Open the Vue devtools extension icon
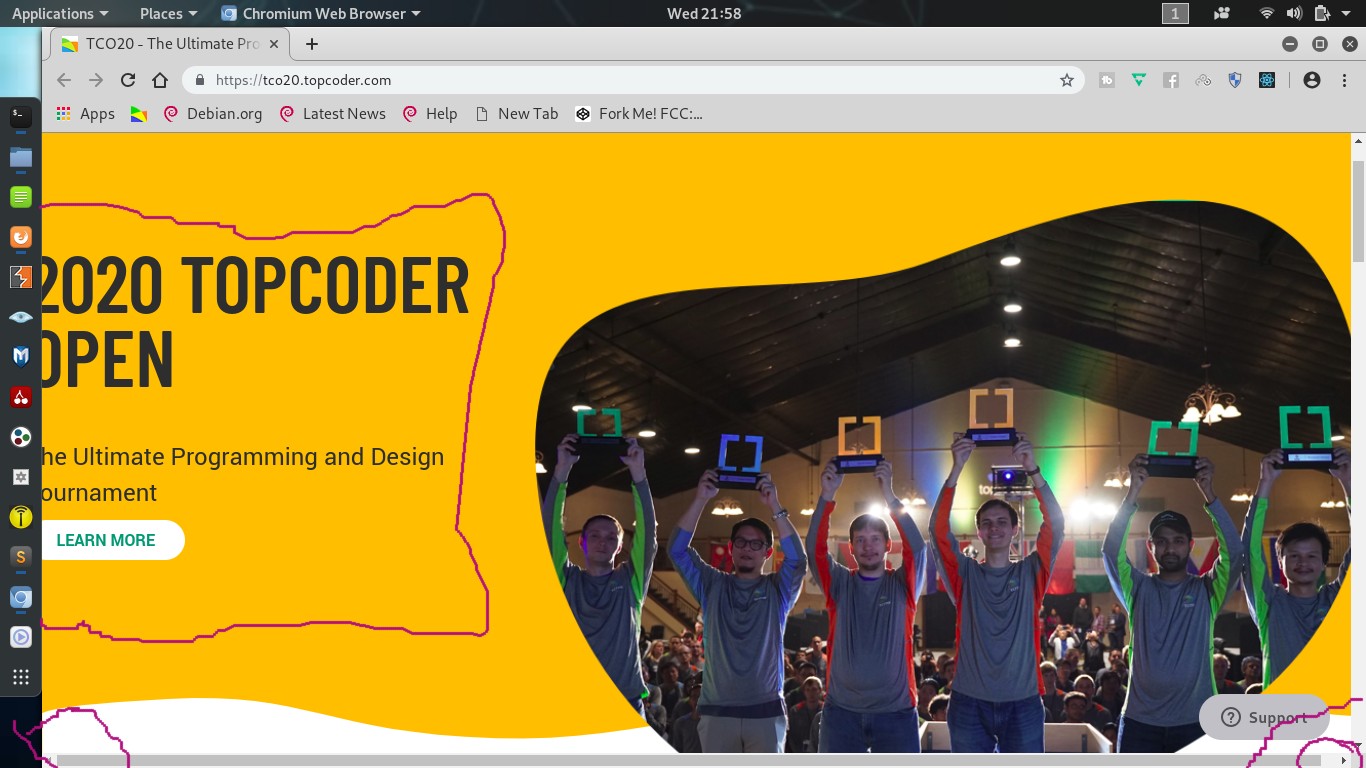This screenshot has width=1366, height=768. click(x=1139, y=80)
